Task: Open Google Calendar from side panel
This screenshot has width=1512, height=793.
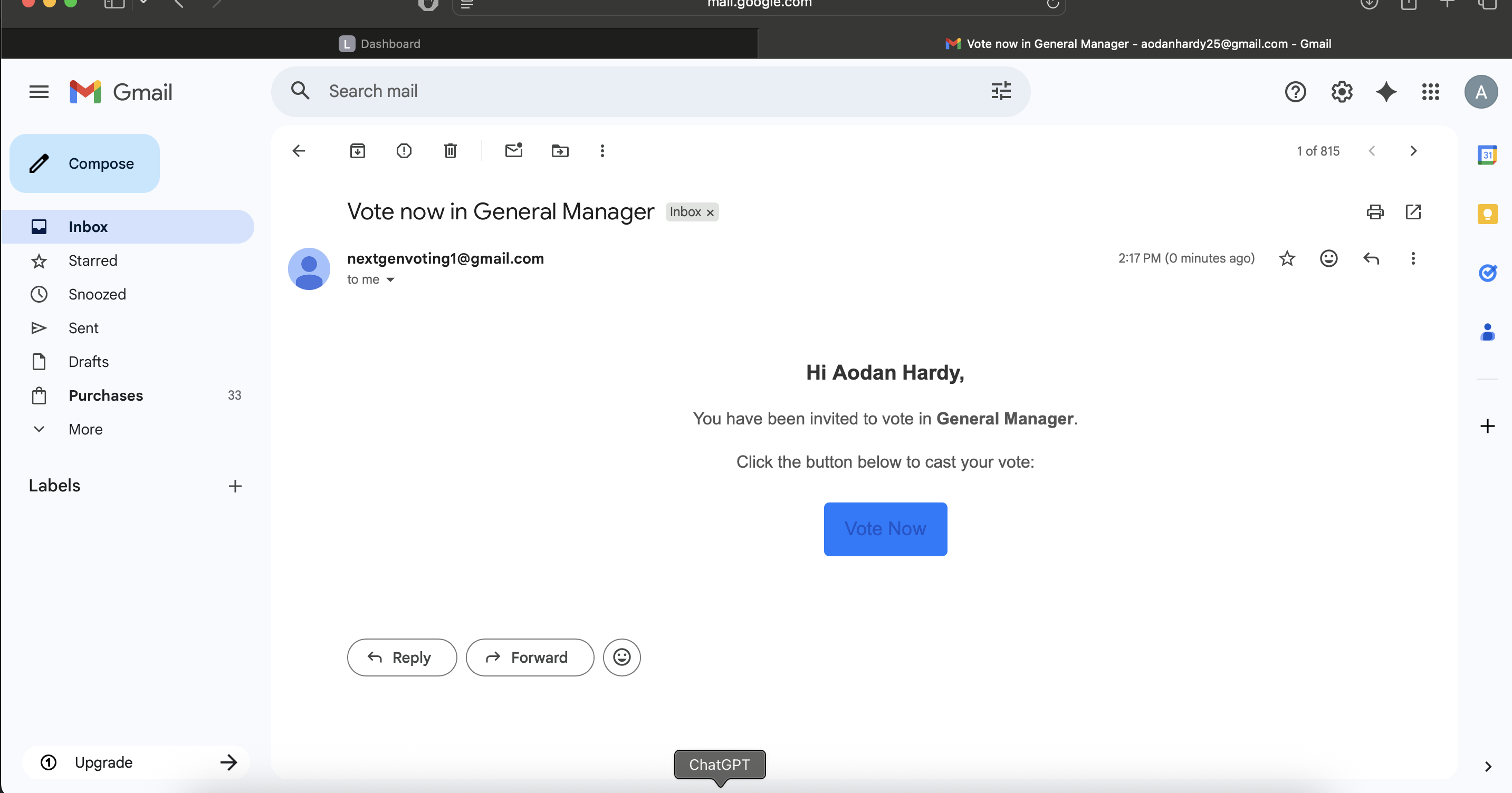Action: (1487, 155)
